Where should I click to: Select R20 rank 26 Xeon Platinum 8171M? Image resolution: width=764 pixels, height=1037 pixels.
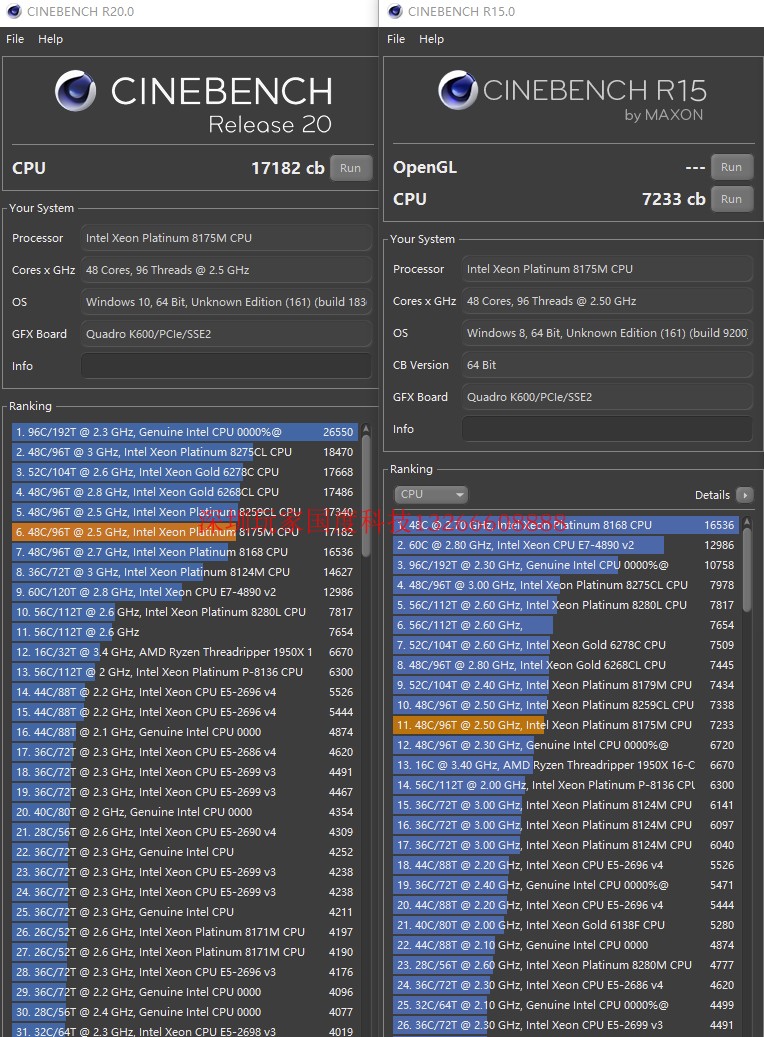[185, 932]
